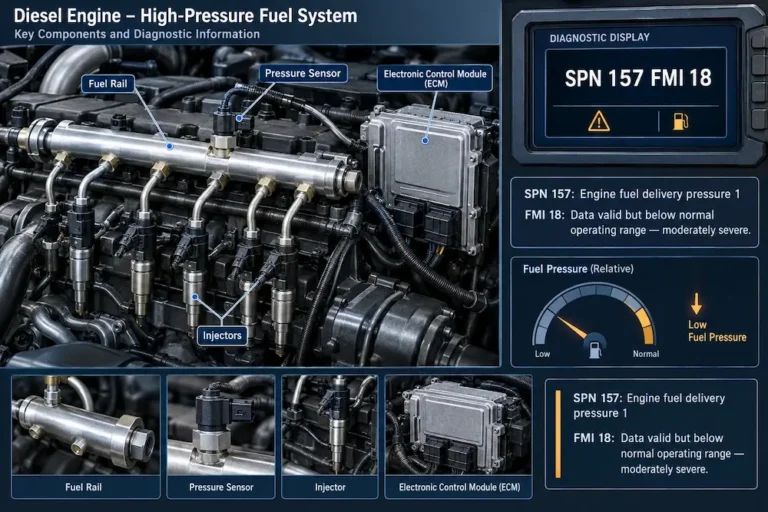This screenshot has width=768, height=512.
Task: Click the blue marker dot on the ECM
Action: click(x=425, y=141)
